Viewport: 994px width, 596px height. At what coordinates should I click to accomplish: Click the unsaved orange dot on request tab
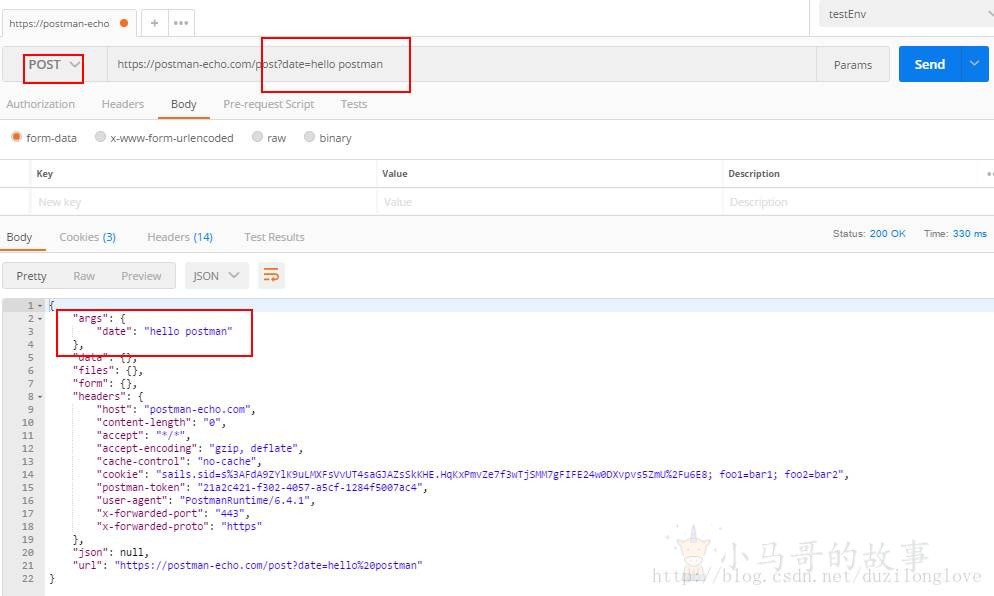[124, 23]
